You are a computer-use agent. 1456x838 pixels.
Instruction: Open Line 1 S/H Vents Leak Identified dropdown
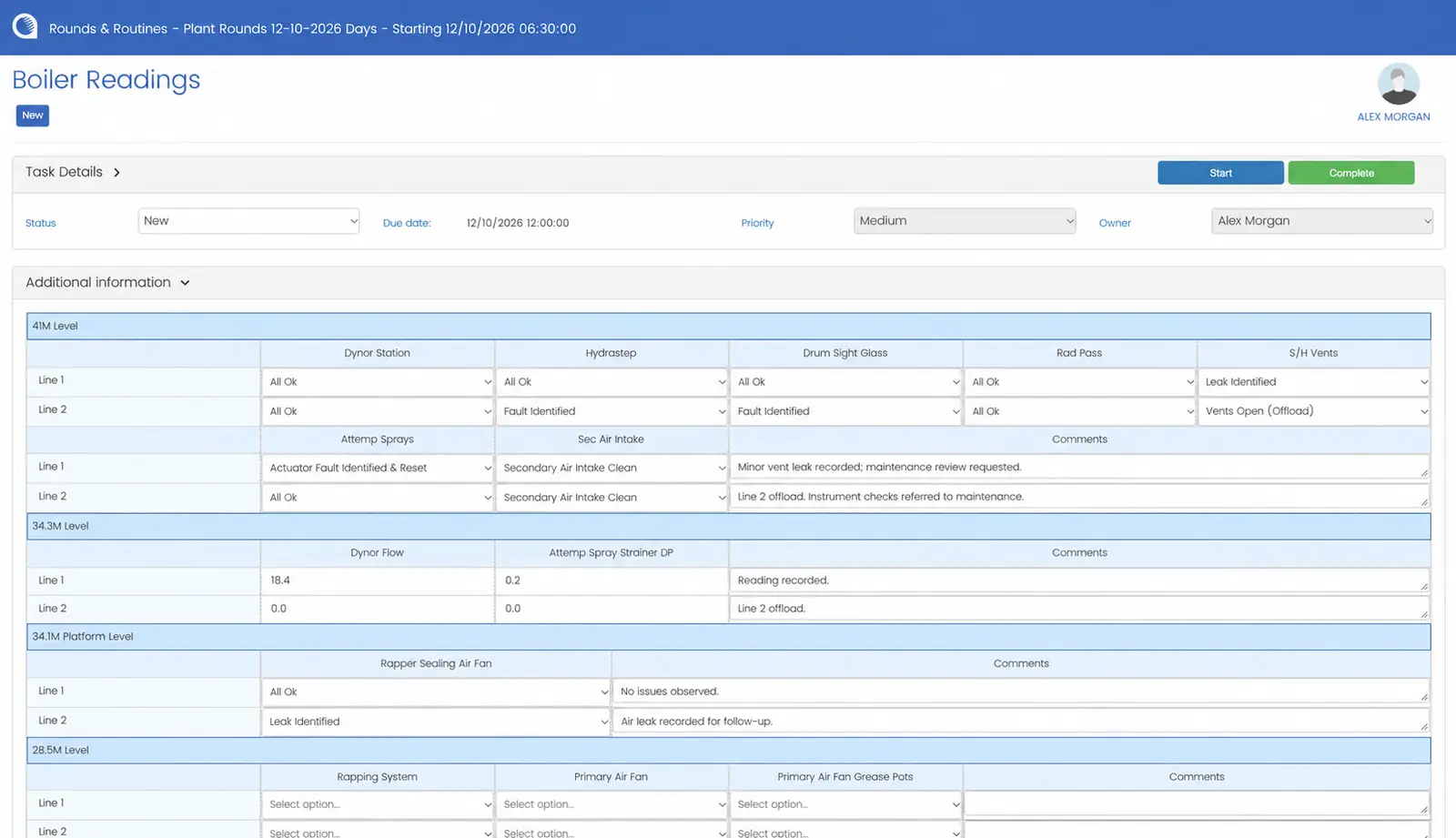point(1314,382)
